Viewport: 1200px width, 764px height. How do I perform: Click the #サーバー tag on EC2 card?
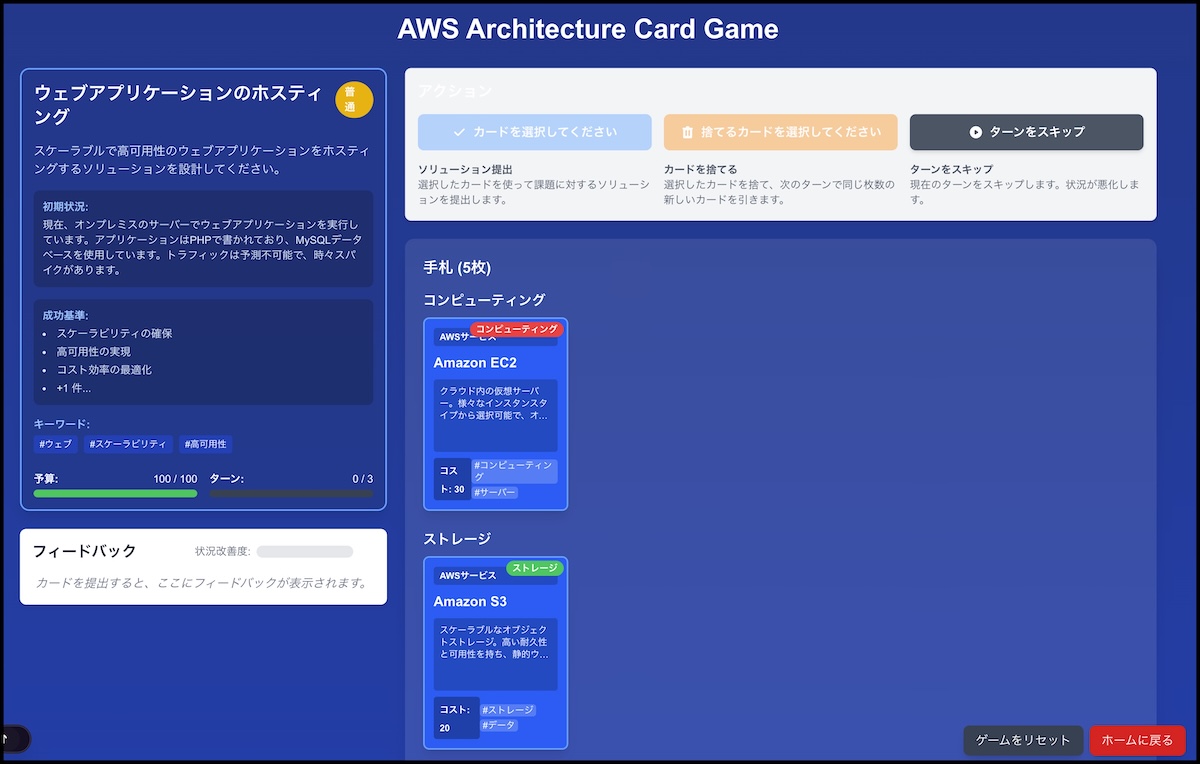pos(494,492)
